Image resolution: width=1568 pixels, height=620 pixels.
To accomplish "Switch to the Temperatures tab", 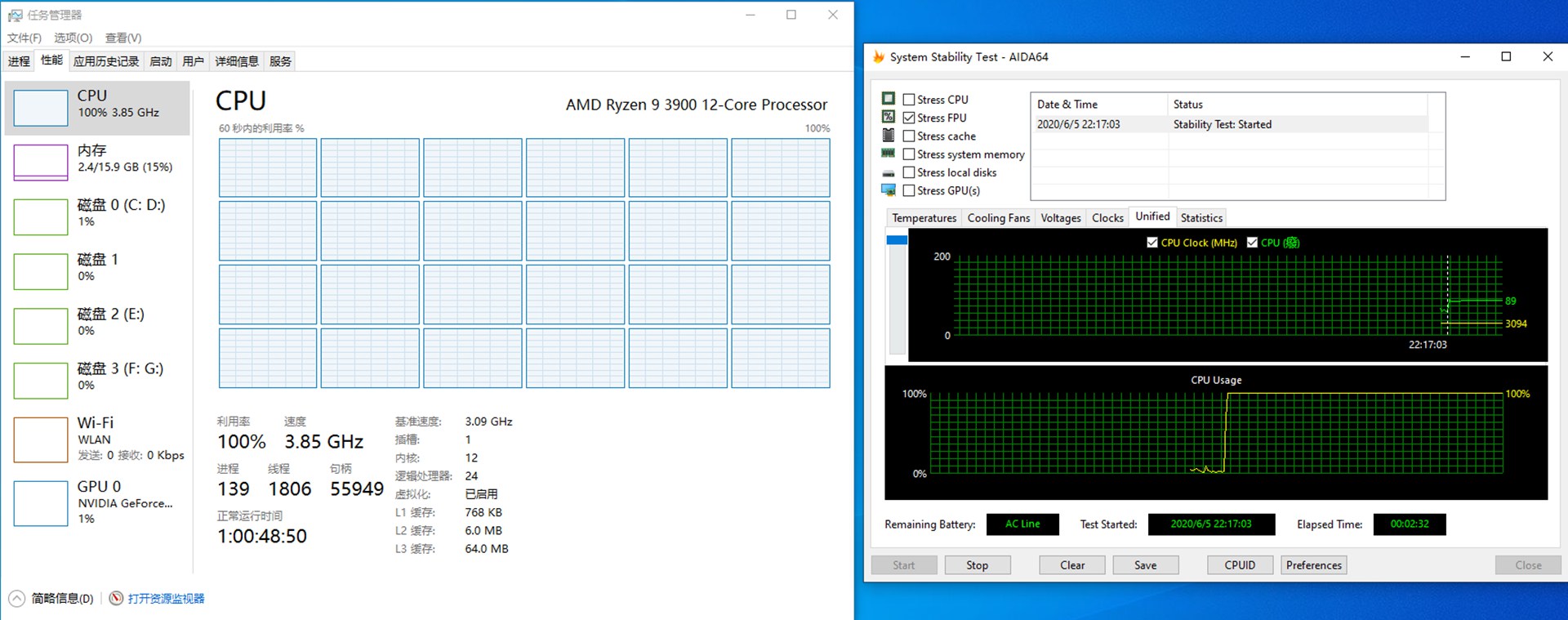I will click(x=924, y=218).
